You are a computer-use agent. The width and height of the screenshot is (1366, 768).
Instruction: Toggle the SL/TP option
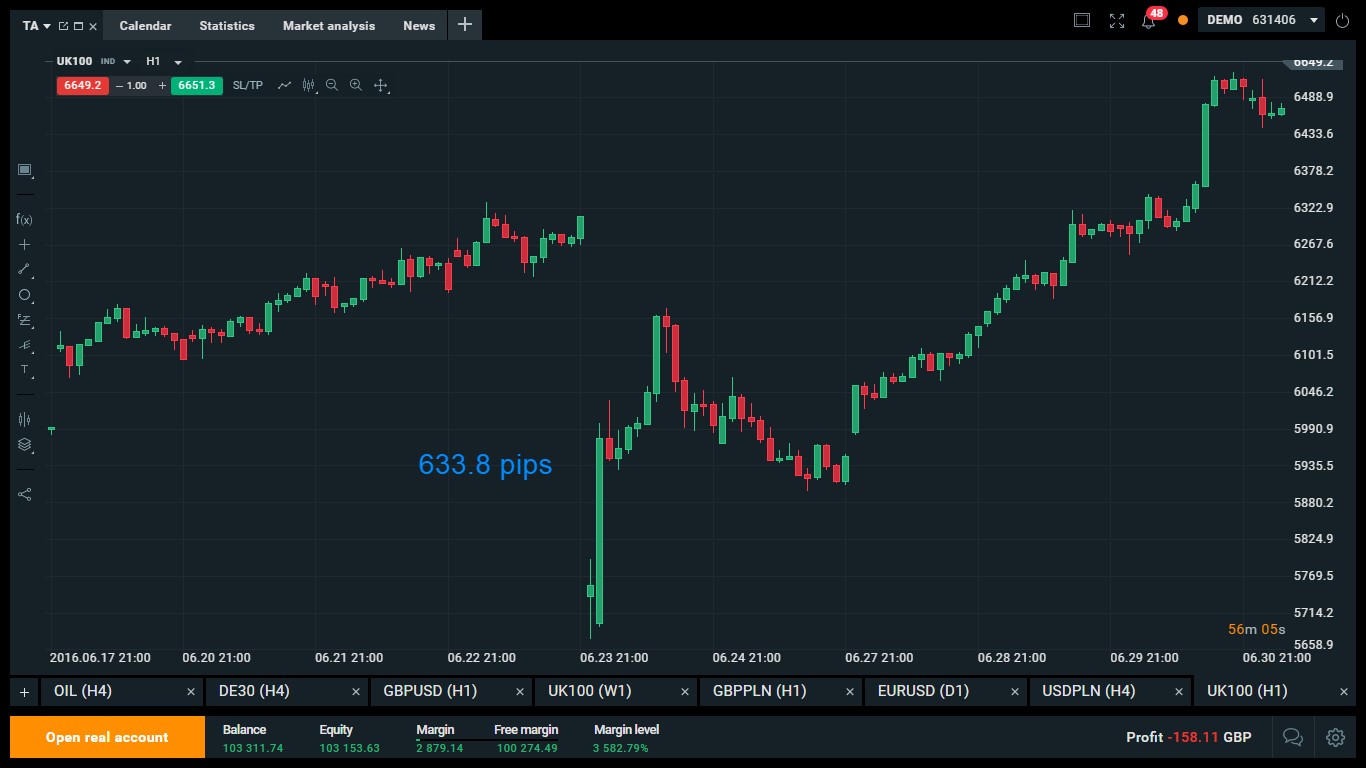click(248, 85)
